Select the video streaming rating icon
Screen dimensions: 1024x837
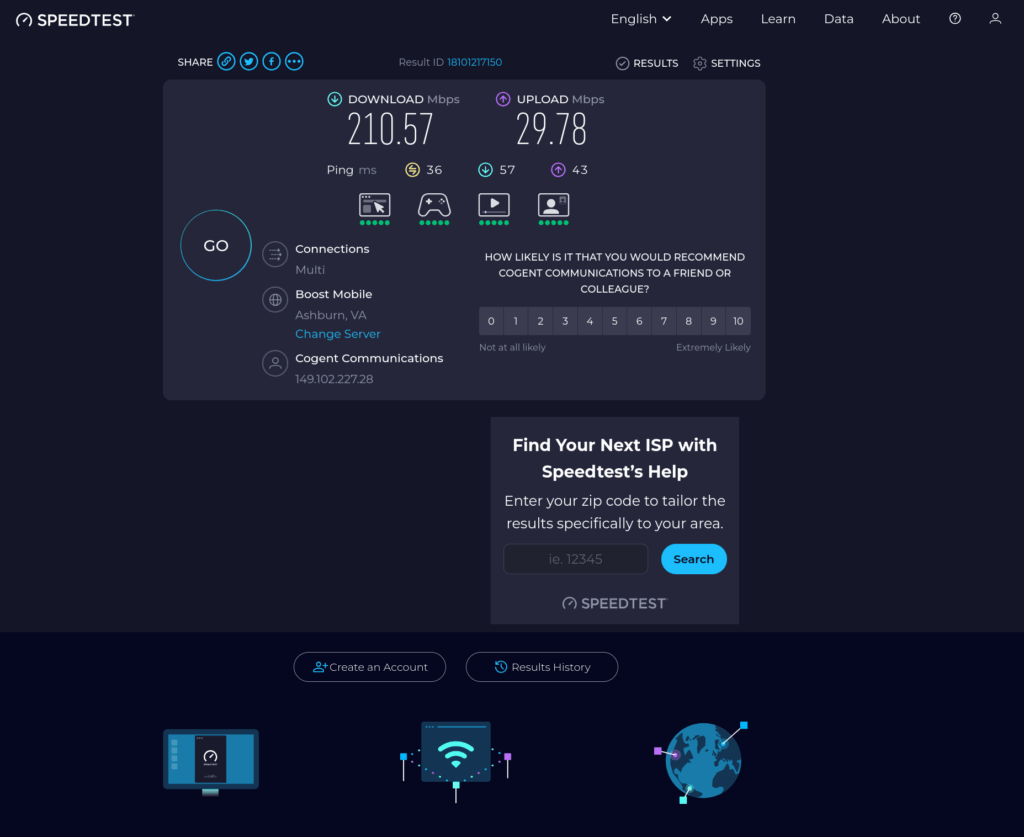pos(494,208)
